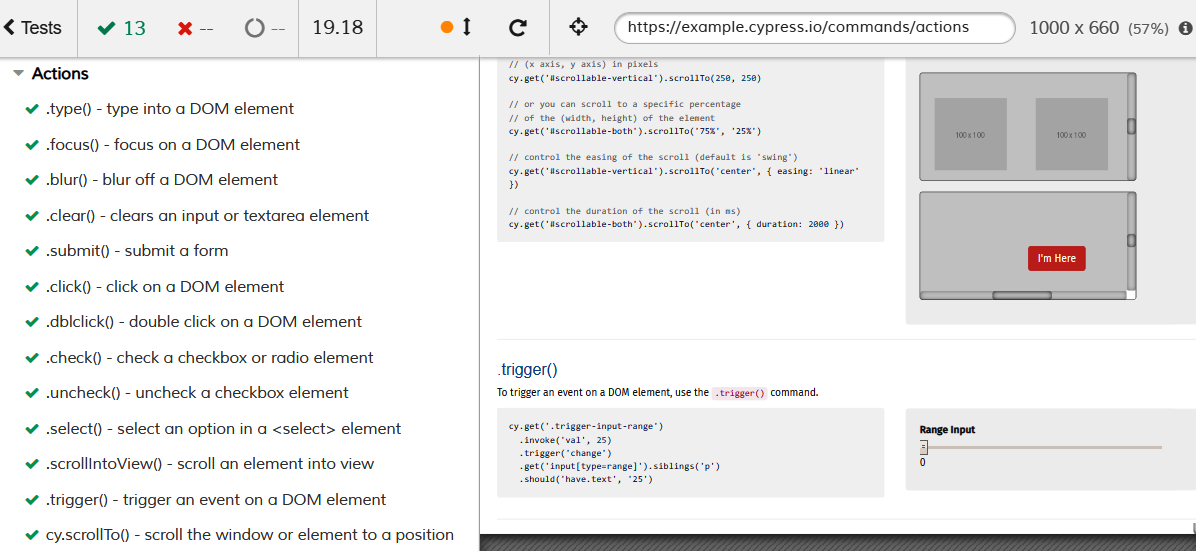Click the back chevron beside Tests
This screenshot has height=551, width=1196.
click(9, 28)
